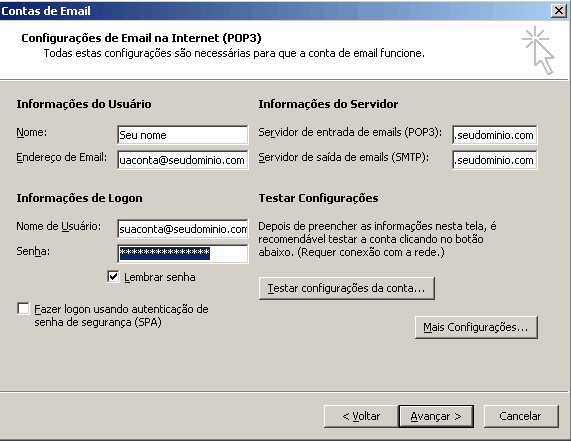571x441 pixels.
Task: Click the Nome de Usuário field
Action: tap(183, 229)
